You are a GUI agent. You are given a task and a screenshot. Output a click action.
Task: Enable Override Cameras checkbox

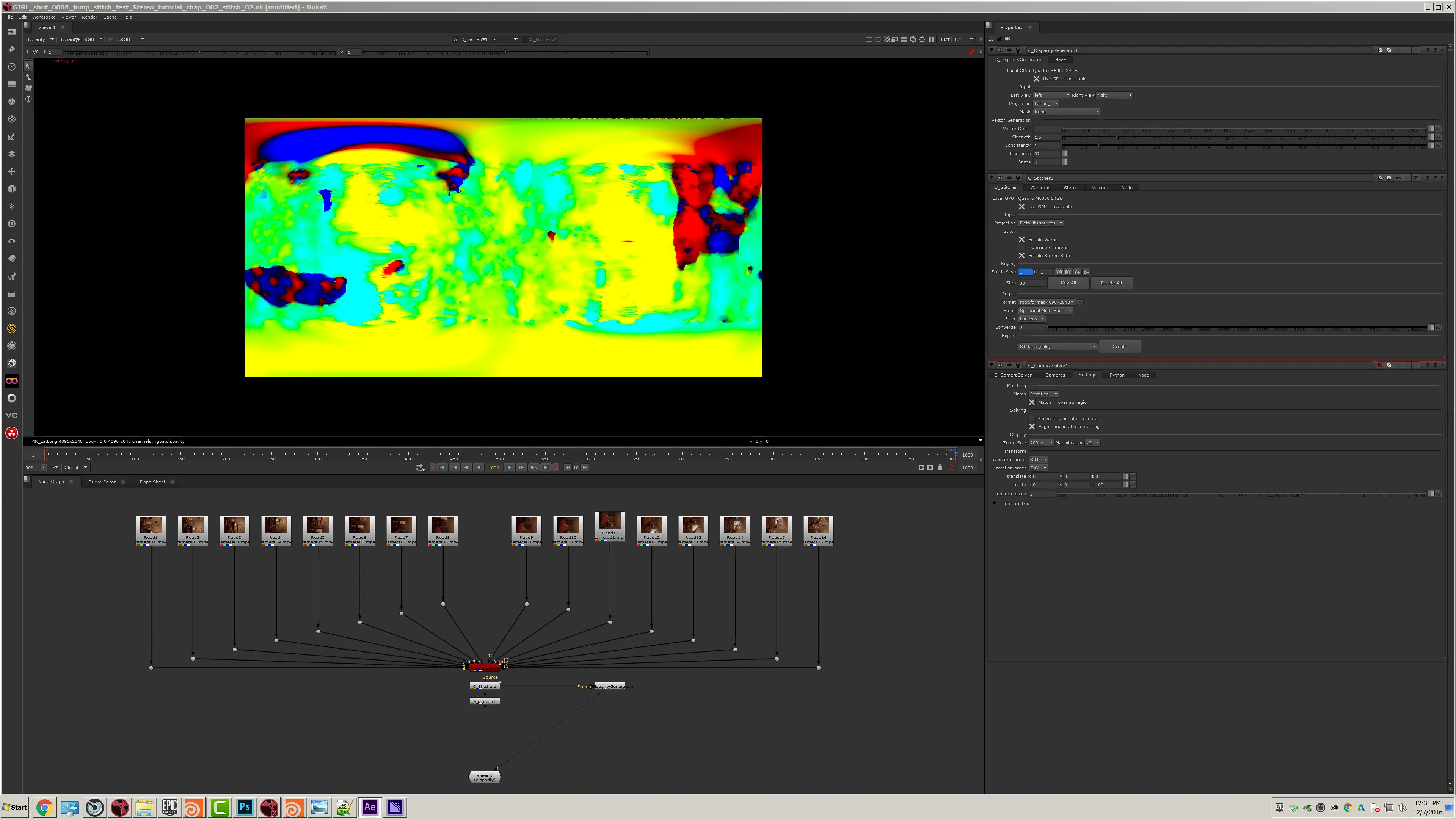[x=1021, y=248]
